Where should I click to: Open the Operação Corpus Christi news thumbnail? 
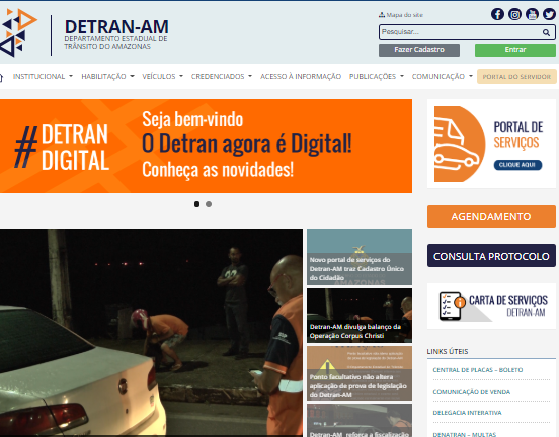pos(359,315)
